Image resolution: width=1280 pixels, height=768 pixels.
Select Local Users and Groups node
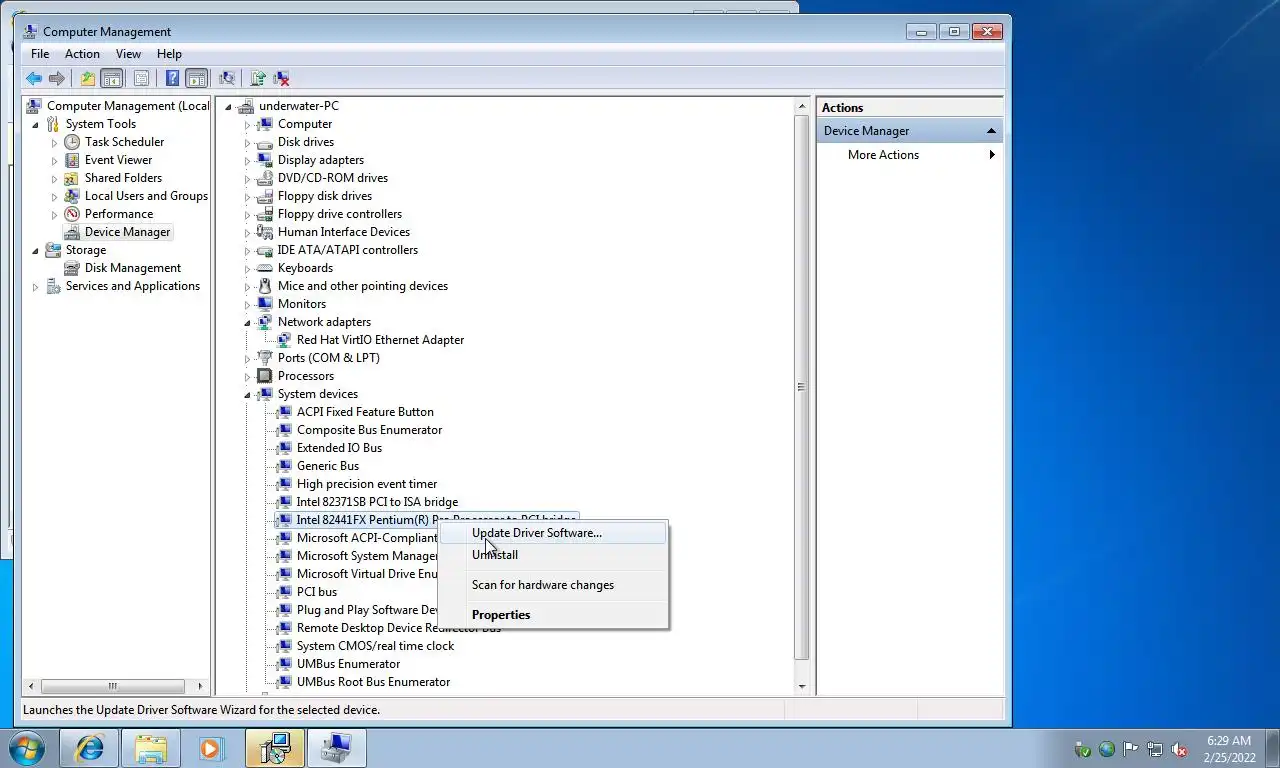(x=146, y=196)
